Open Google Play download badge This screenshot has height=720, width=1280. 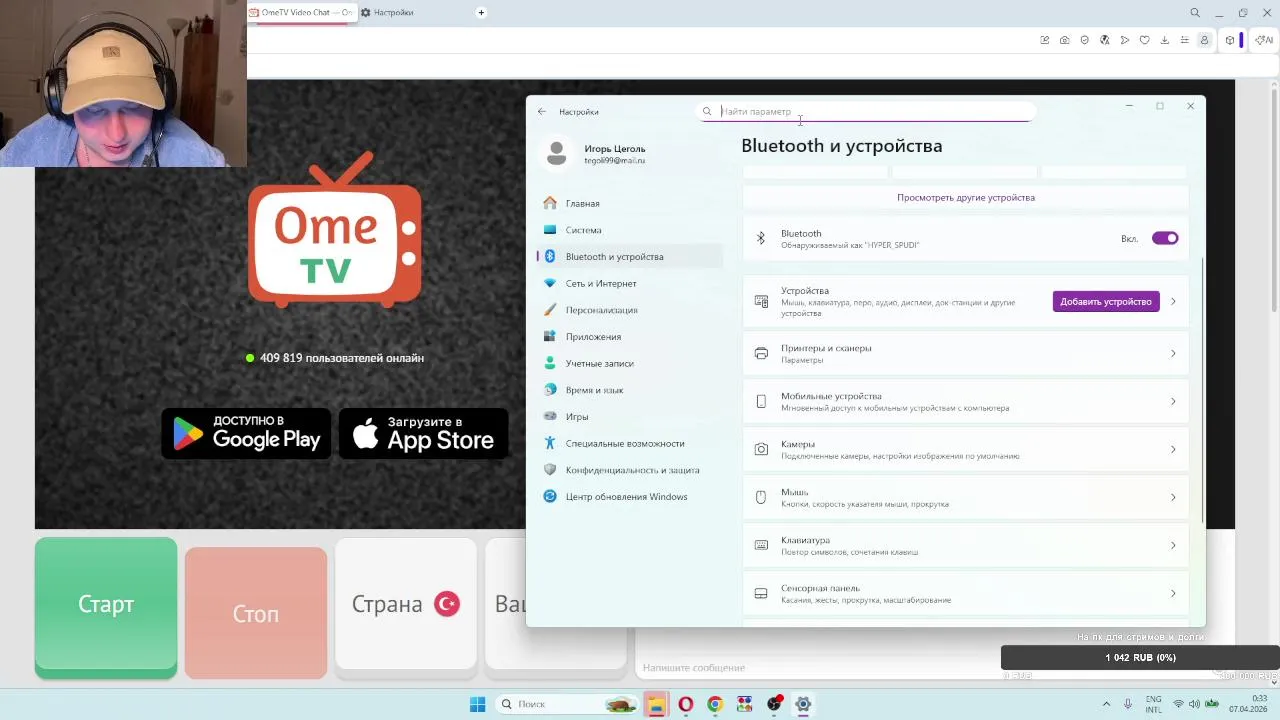point(246,433)
